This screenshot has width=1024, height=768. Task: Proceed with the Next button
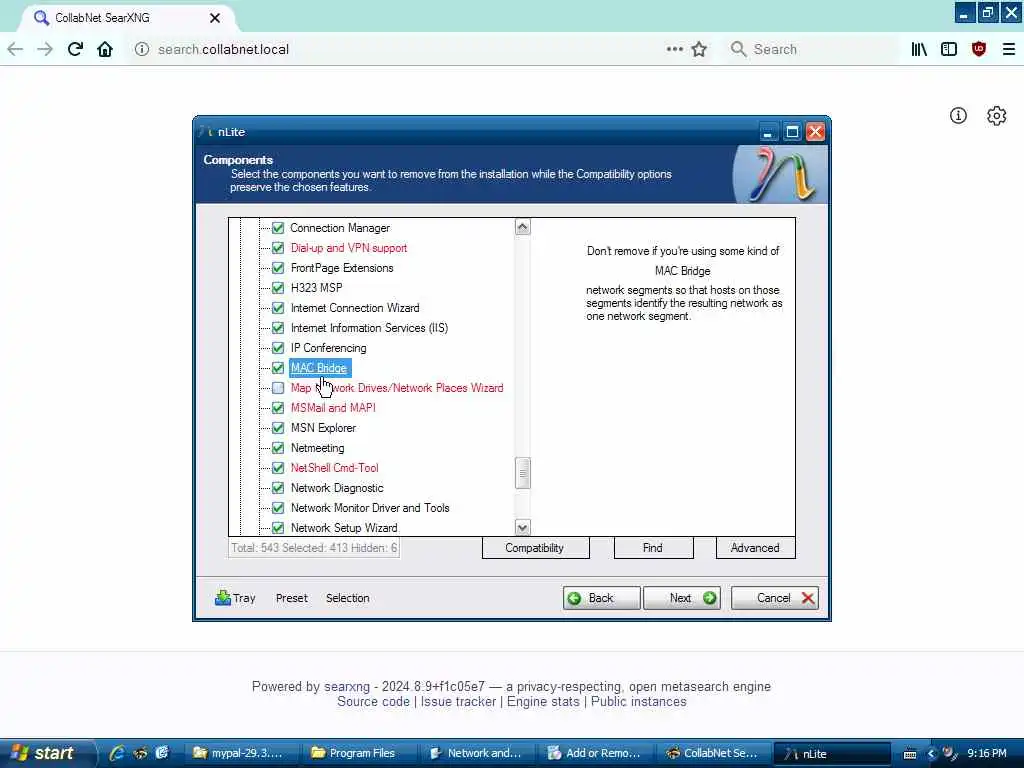coord(682,598)
